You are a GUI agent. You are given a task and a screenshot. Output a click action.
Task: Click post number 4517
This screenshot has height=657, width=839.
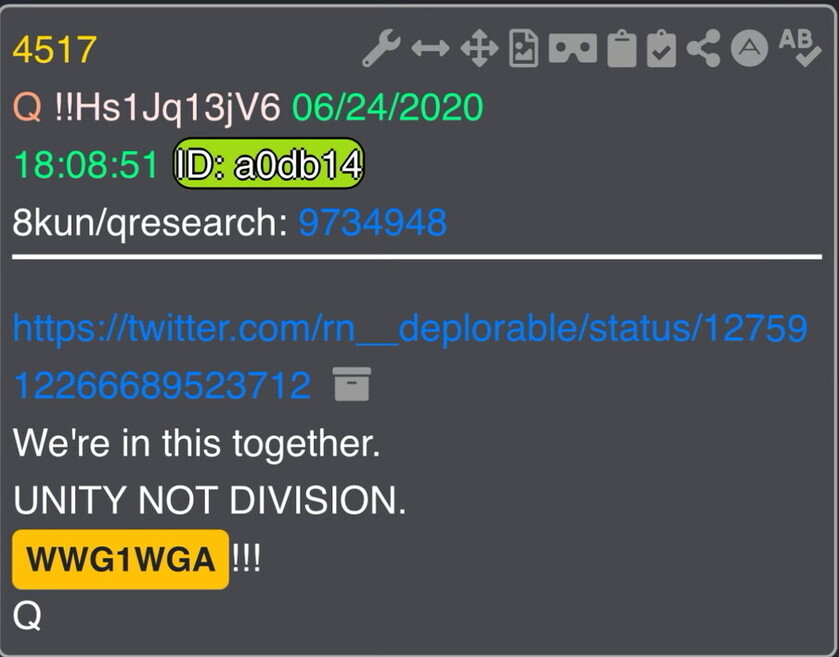54,49
